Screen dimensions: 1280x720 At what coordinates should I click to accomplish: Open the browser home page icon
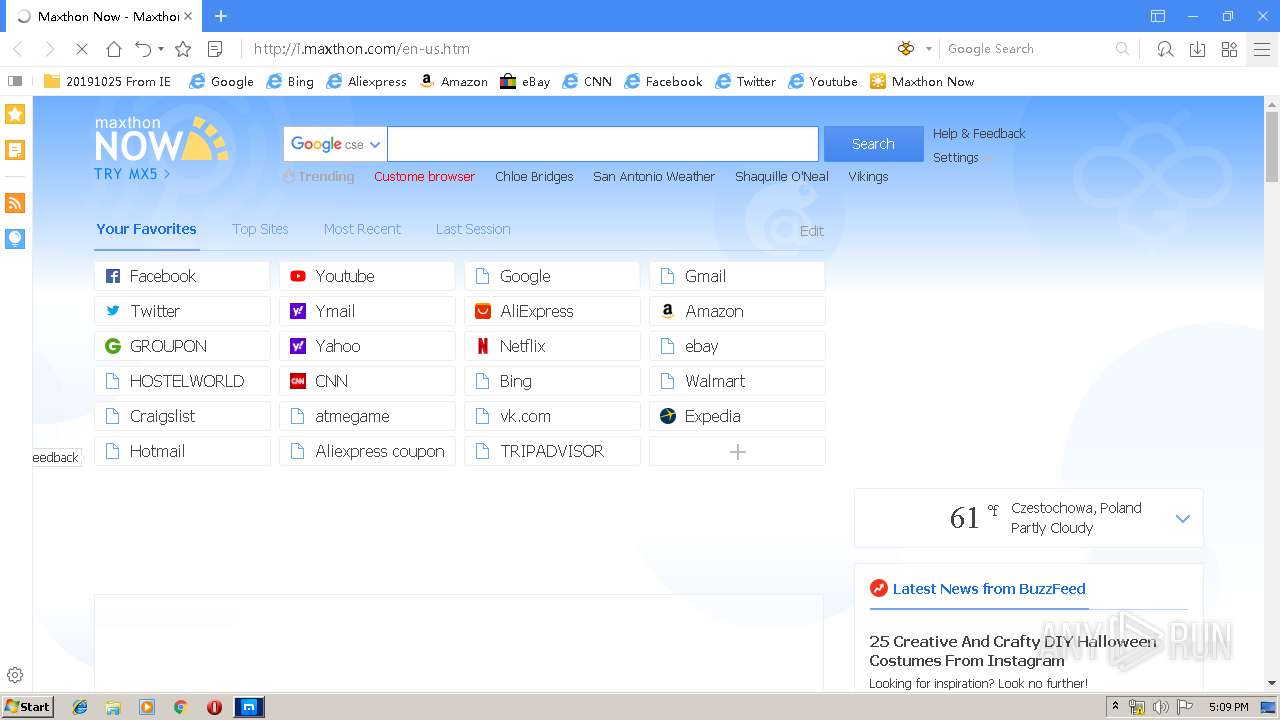[x=114, y=49]
